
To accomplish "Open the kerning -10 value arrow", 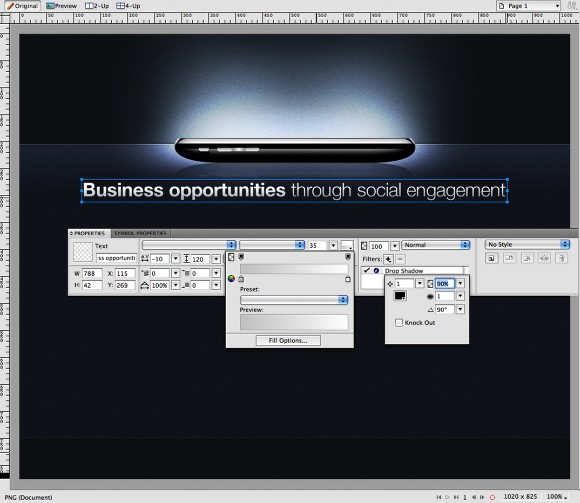I will pyautogui.click(x=176, y=259).
